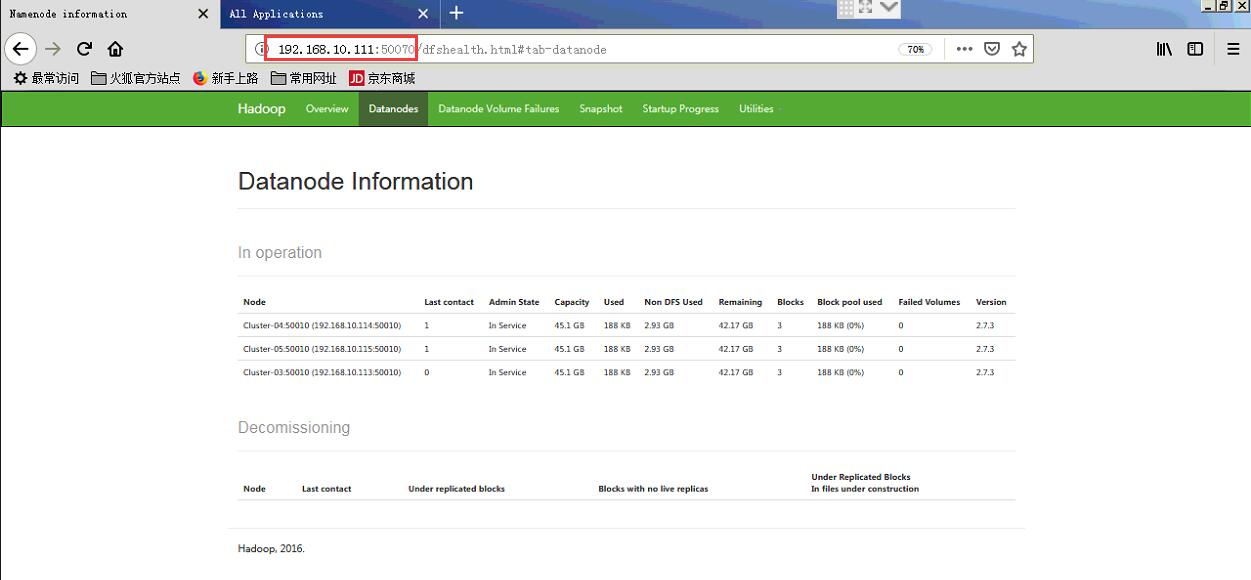Click the Non DFS Used column header
1251x580 pixels.
click(x=673, y=302)
